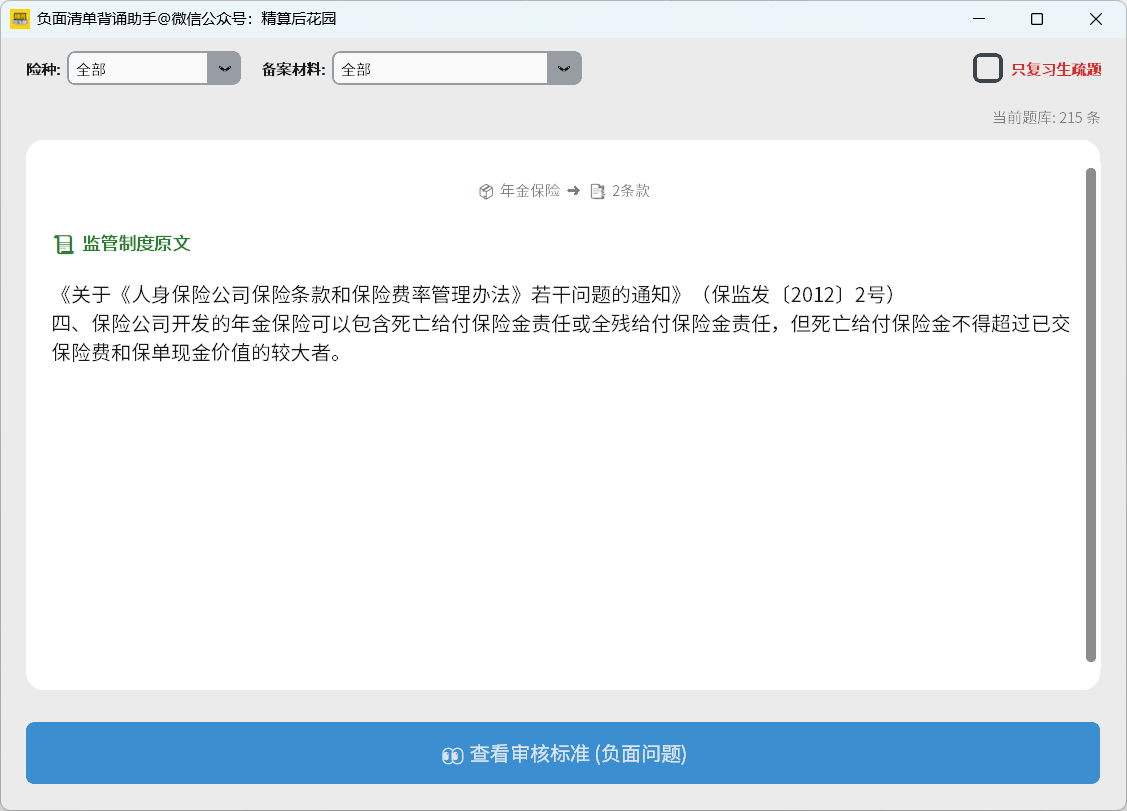Click the app icon in the title bar

(19, 19)
